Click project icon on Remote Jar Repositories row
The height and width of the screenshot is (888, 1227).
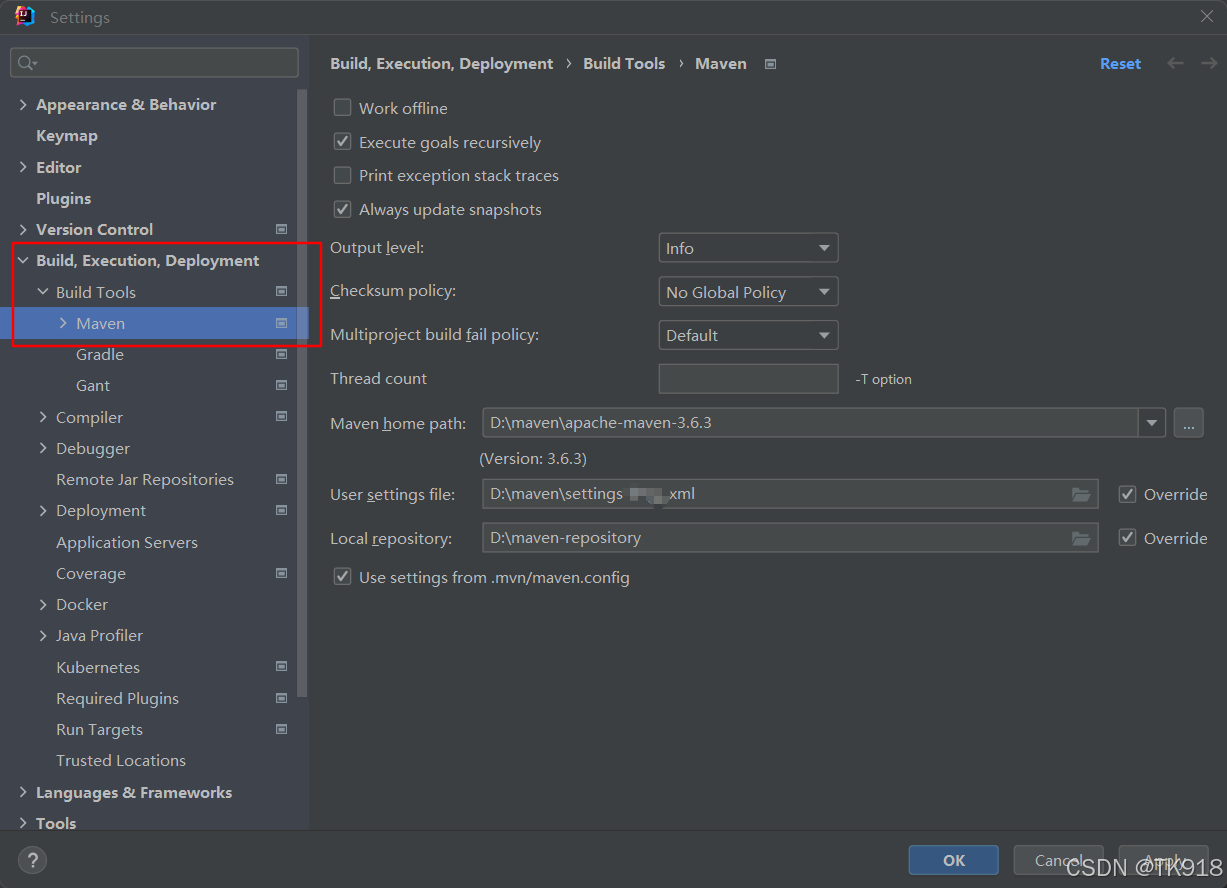coord(281,479)
